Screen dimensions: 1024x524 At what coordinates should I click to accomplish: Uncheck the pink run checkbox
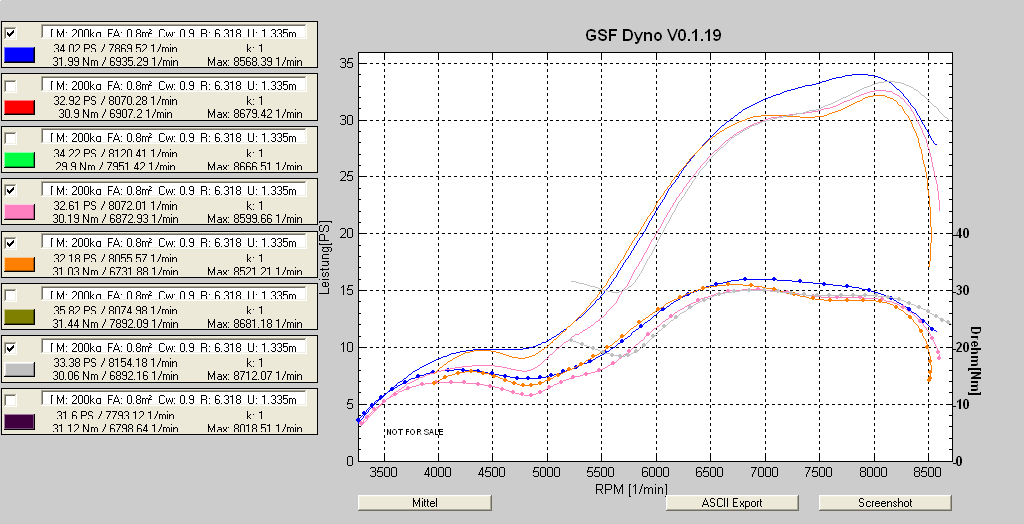11,190
